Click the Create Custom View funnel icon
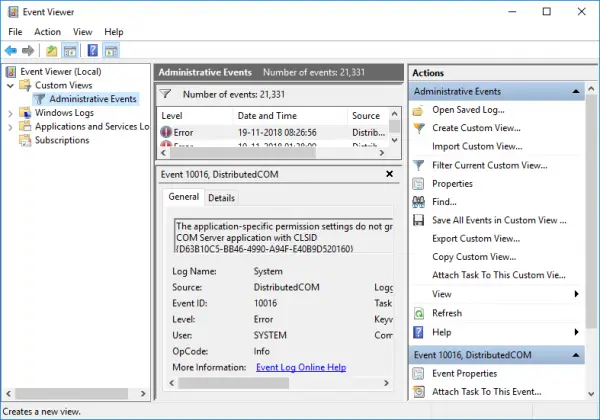Image resolution: width=600 pixels, height=420 pixels. [419, 128]
